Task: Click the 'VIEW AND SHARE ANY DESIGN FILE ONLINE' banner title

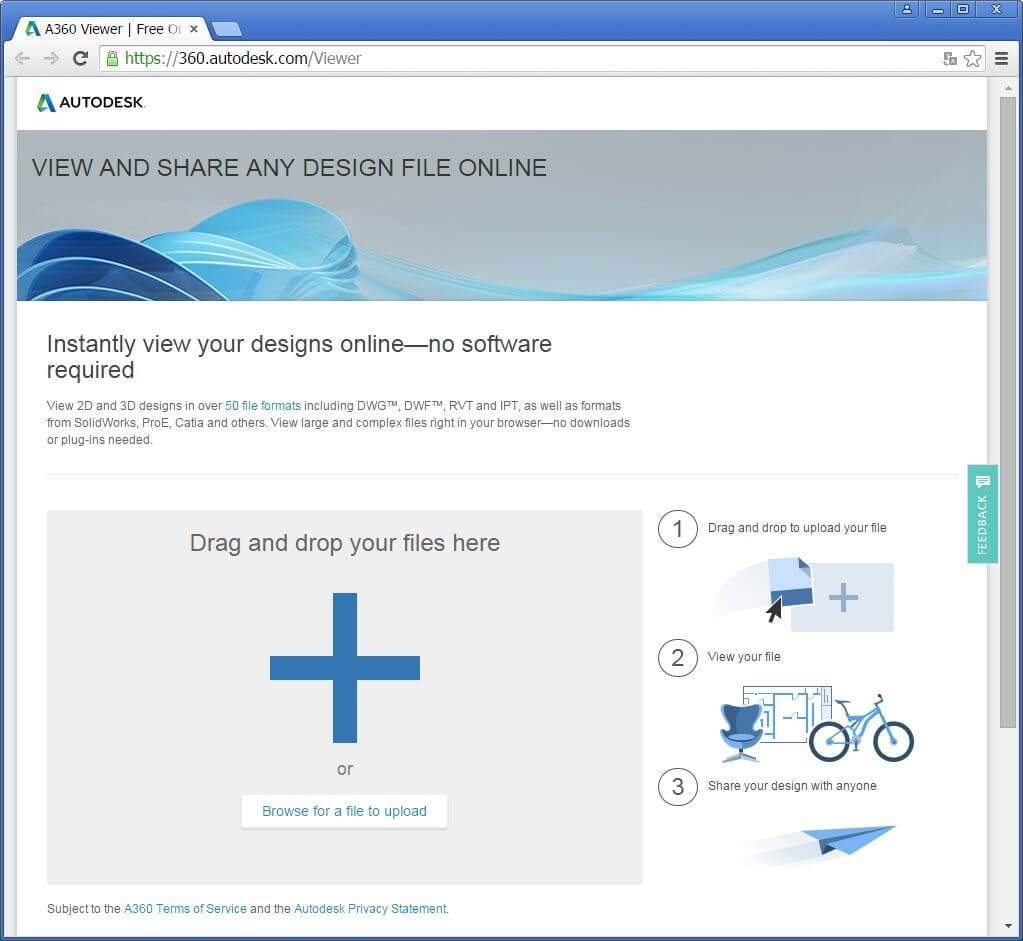Action: click(289, 168)
